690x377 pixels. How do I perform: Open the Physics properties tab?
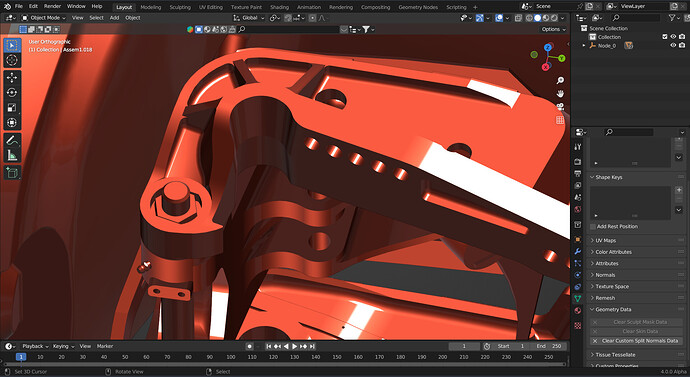[578, 275]
